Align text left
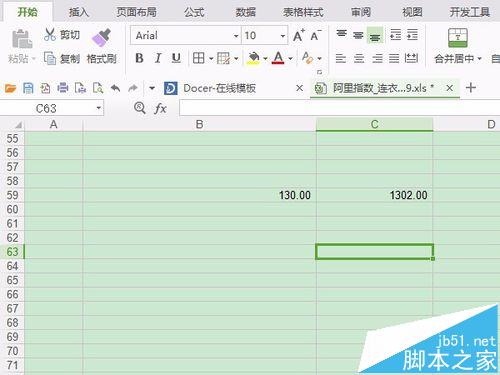Image resolution: width=500 pixels, height=375 pixels. click(341, 58)
